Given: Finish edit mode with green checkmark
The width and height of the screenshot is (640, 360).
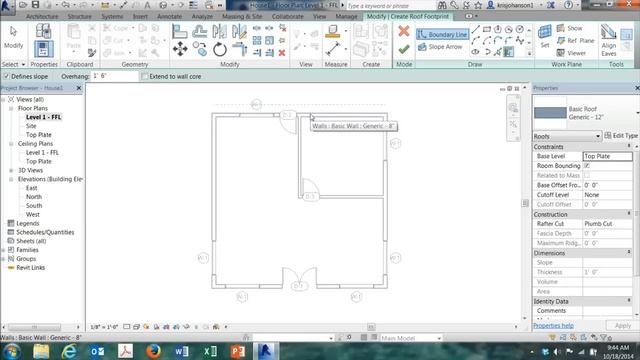Looking at the screenshot, I should click(404, 49).
